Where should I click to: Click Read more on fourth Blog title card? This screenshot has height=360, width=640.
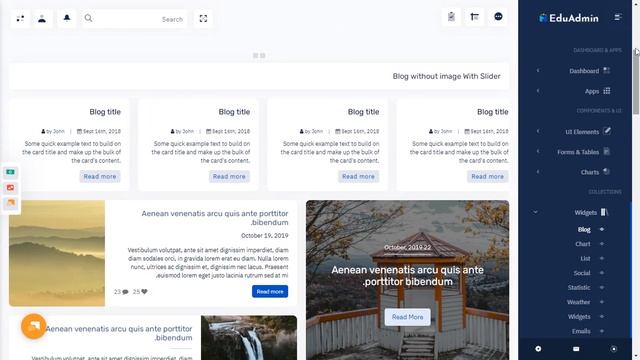487,176
